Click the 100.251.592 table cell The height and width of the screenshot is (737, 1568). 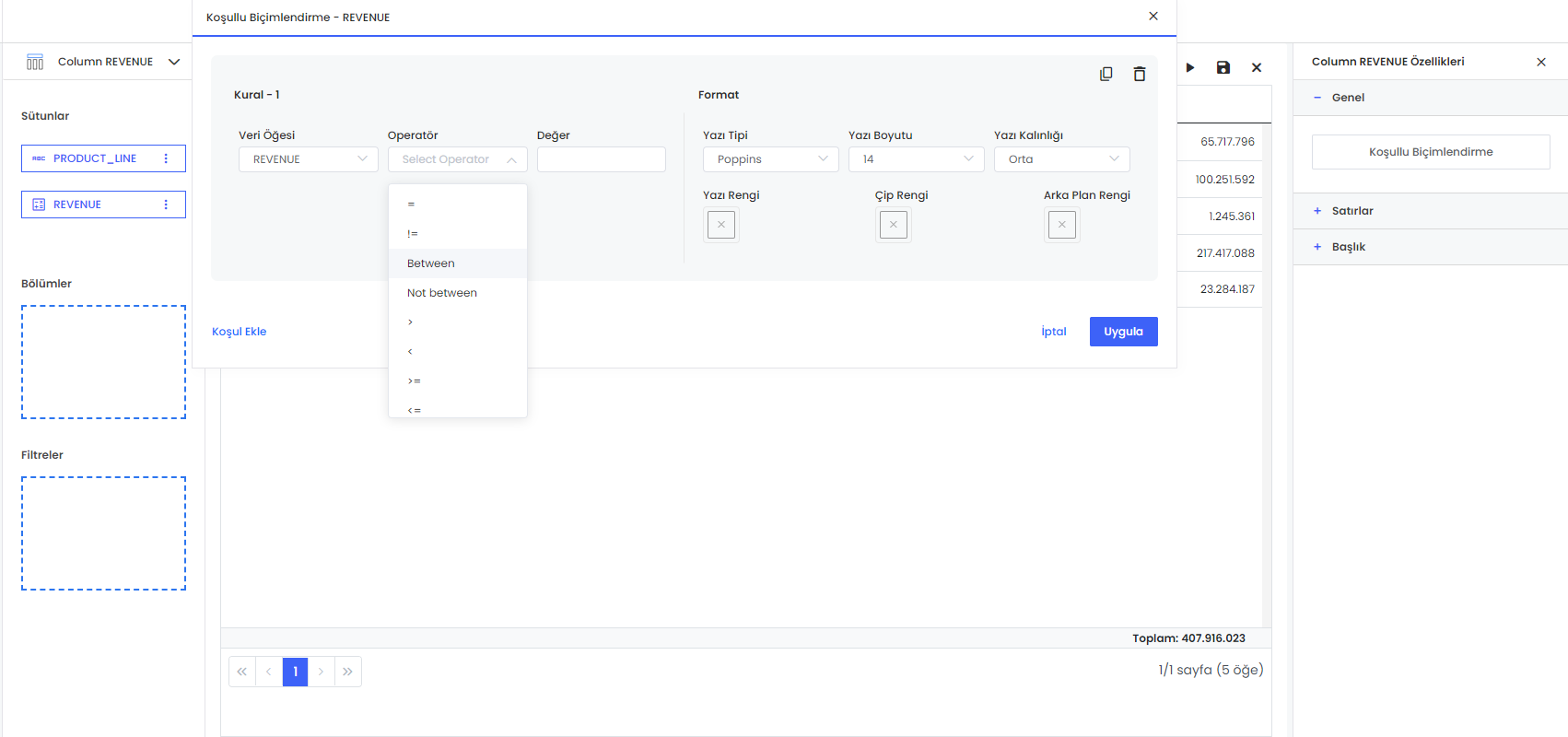coord(1225,180)
